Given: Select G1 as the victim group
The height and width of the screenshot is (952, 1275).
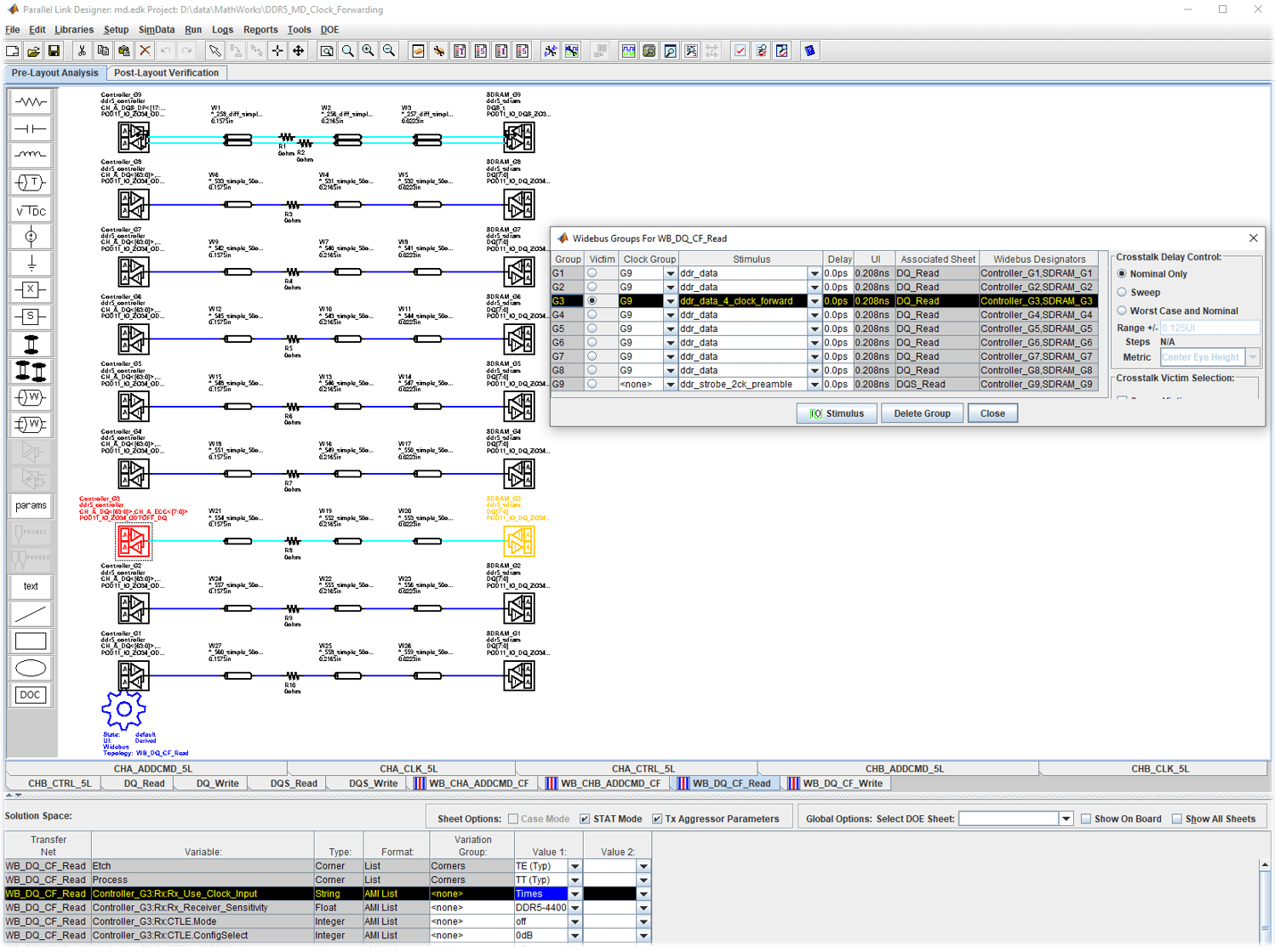Looking at the screenshot, I should (592, 273).
